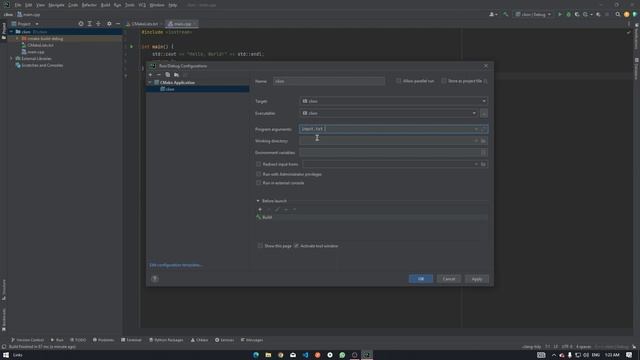Expand all icon in Project panel

coord(90,24)
